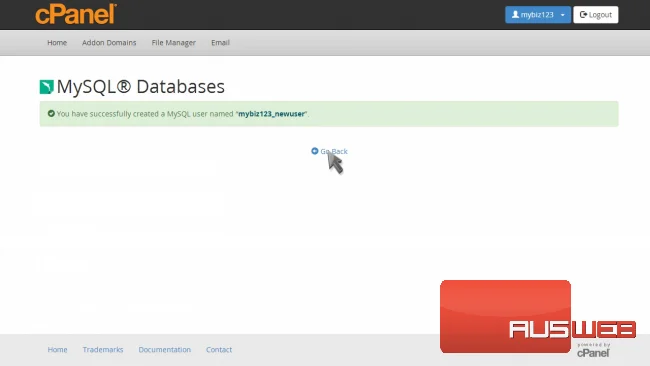Image resolution: width=650 pixels, height=366 pixels.
Task: Click the Logout button
Action: pos(596,15)
